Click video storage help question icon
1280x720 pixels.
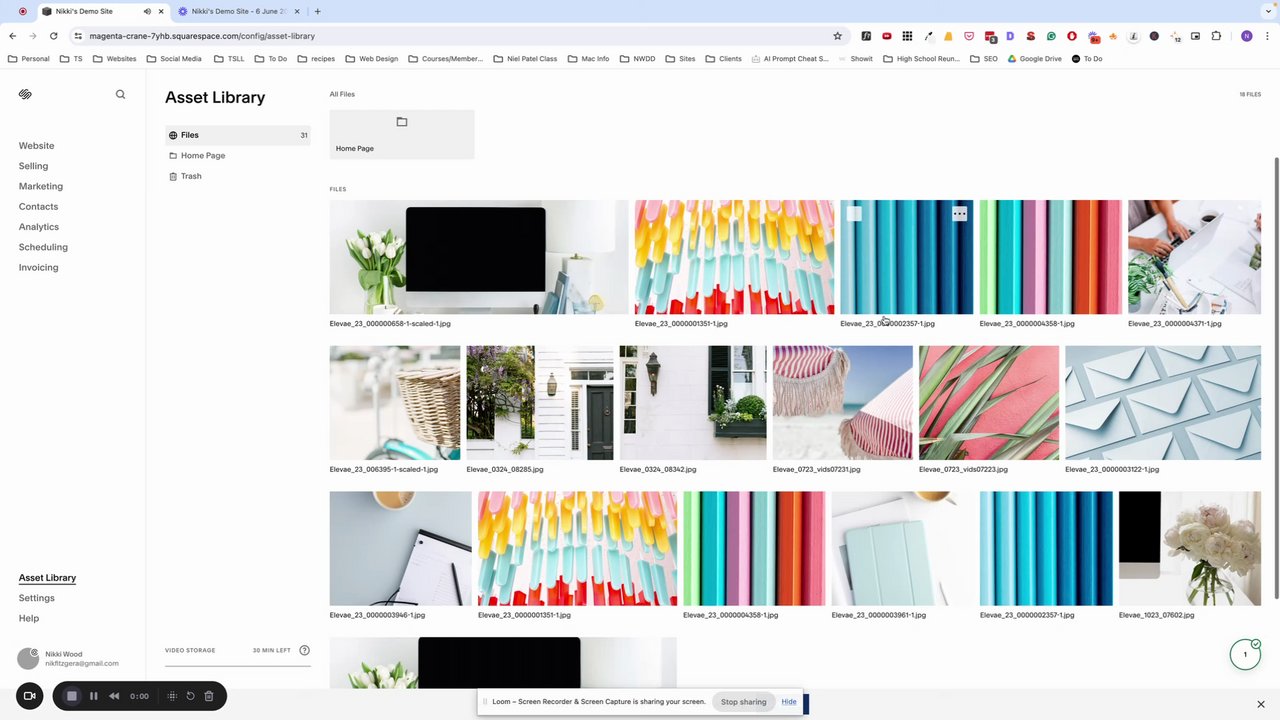click(x=304, y=650)
